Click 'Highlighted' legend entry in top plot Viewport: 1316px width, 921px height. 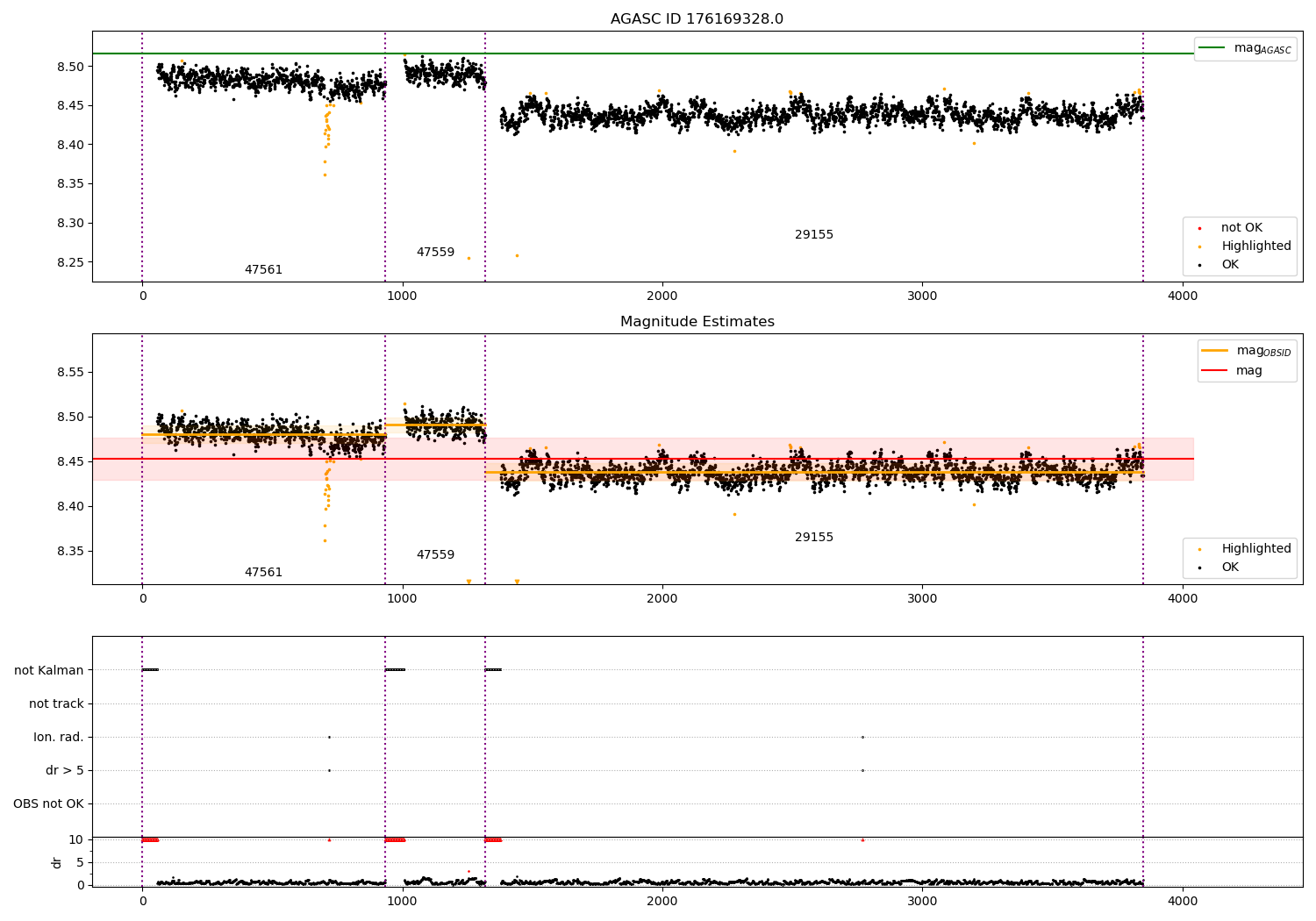(1255, 246)
